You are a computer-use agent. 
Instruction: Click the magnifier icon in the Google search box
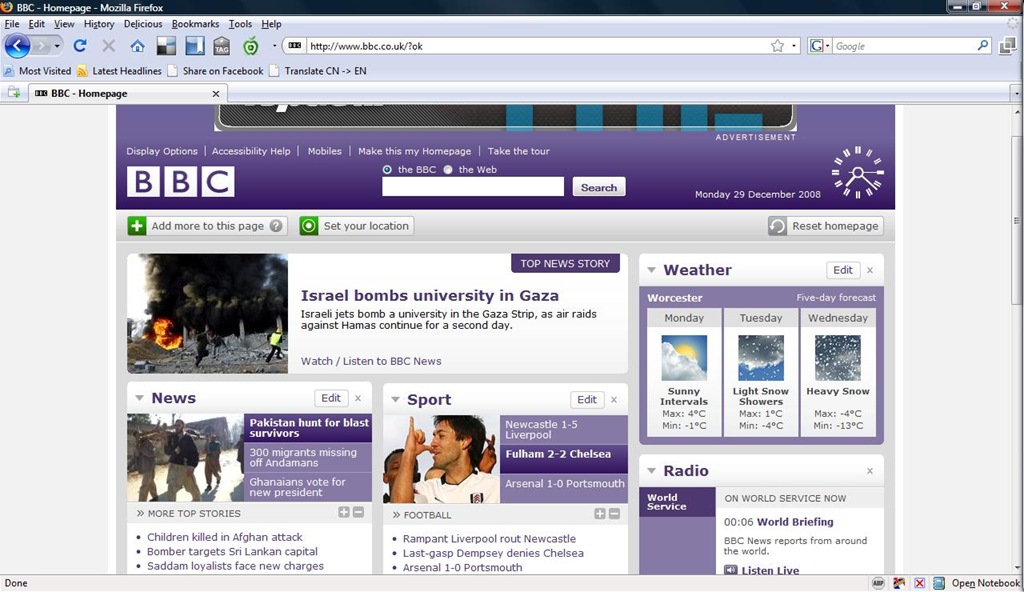tap(983, 46)
